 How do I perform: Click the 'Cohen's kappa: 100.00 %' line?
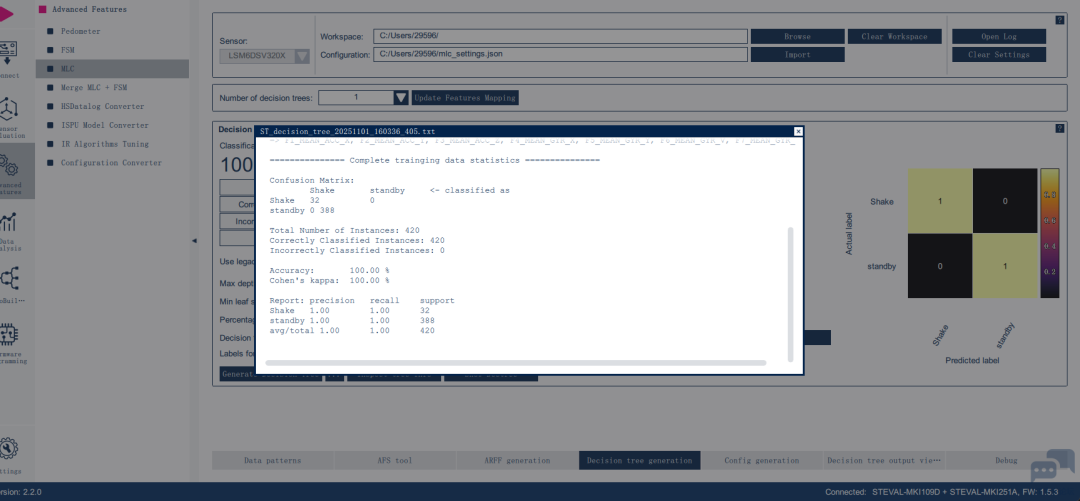[x=329, y=280]
